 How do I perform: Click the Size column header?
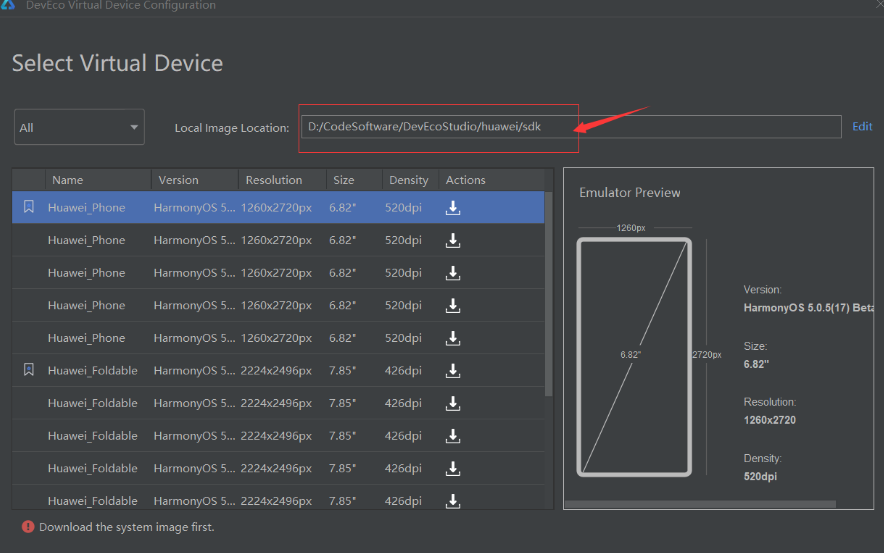click(x=344, y=180)
